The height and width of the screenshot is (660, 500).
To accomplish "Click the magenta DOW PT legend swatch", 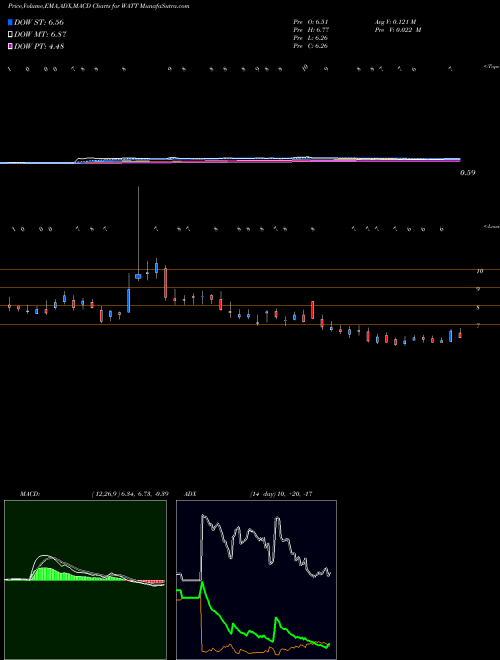I will [x=10, y=47].
